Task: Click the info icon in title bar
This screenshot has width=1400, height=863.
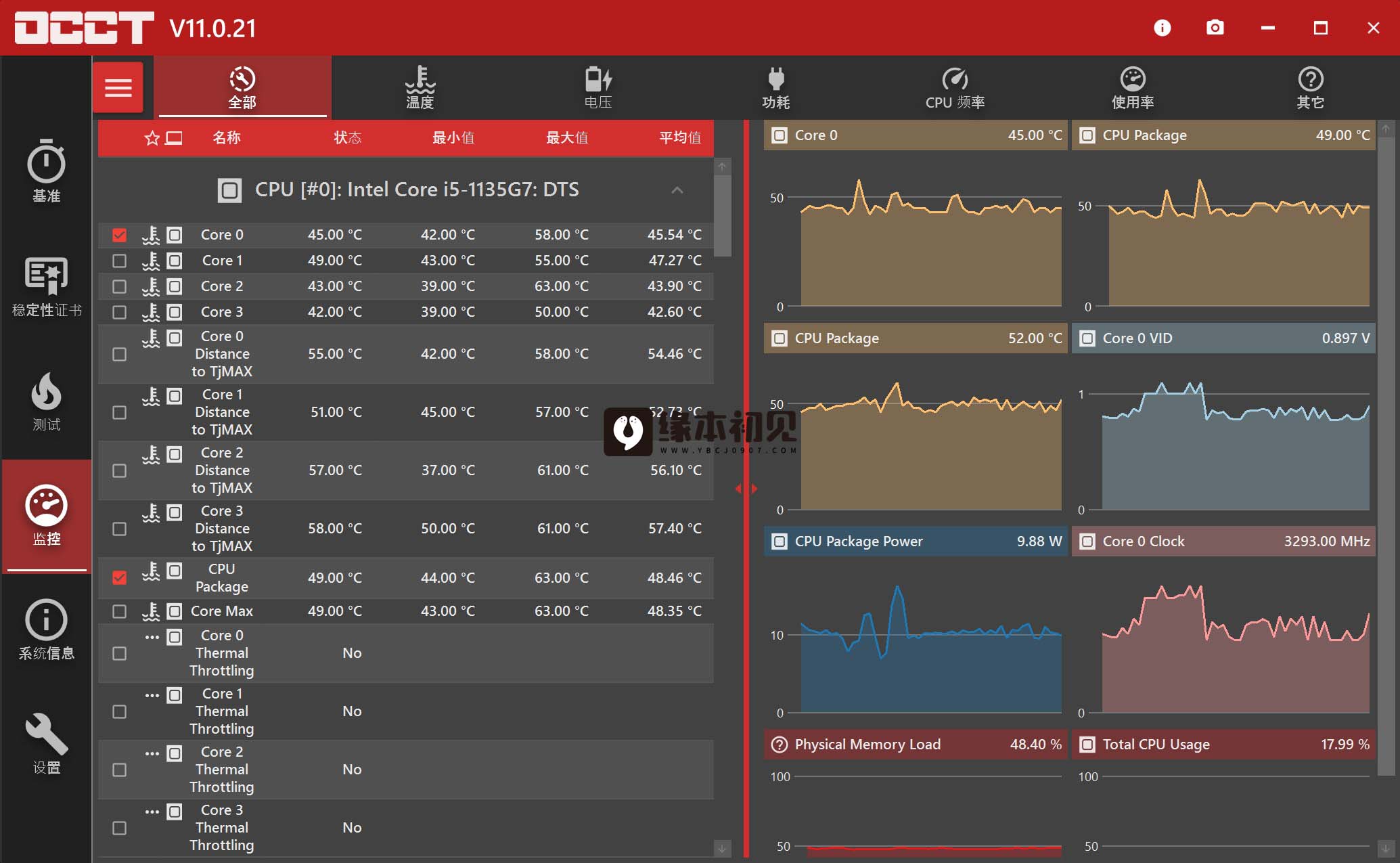Action: coord(1162,28)
